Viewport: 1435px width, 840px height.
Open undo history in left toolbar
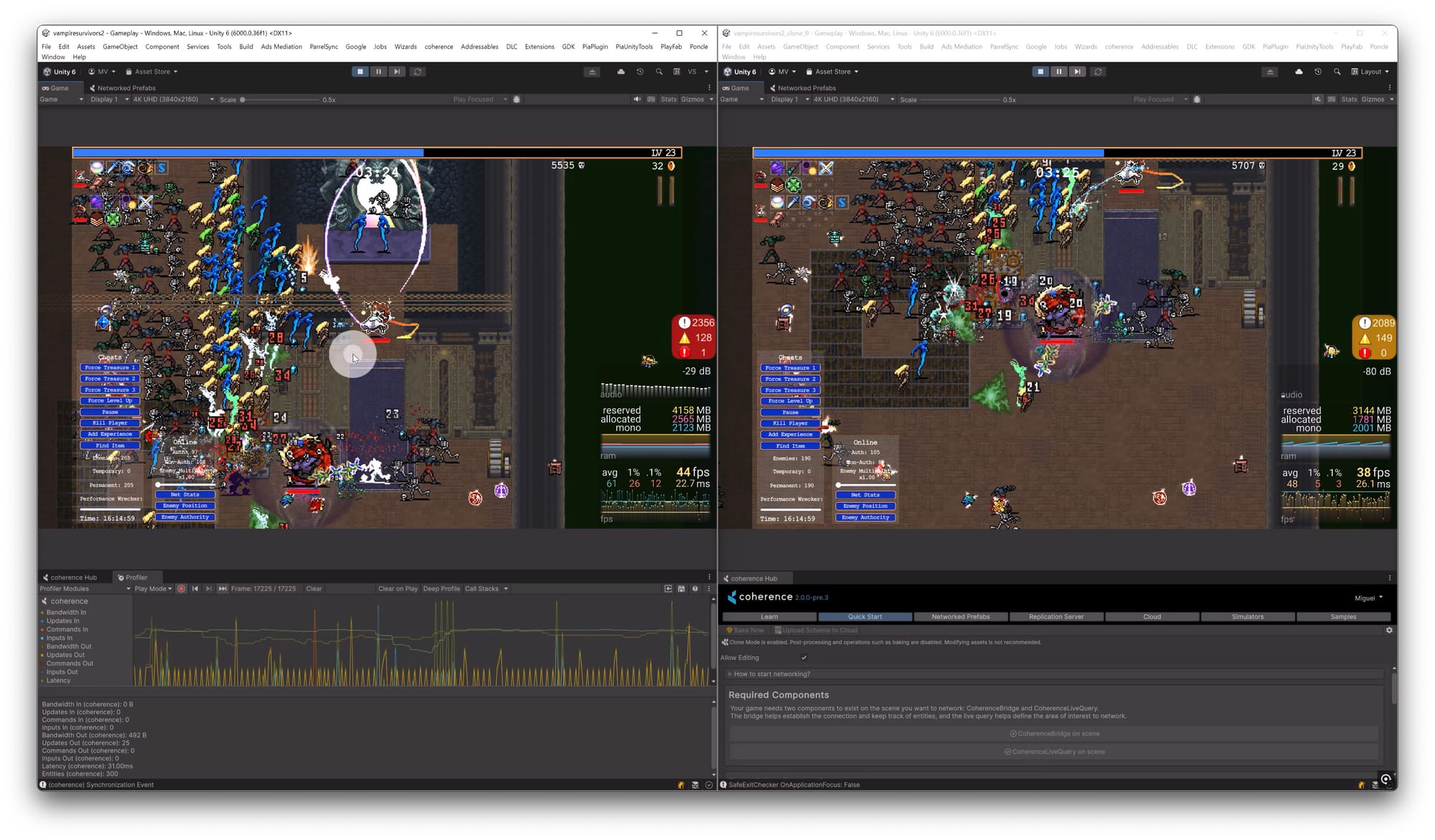(640, 72)
